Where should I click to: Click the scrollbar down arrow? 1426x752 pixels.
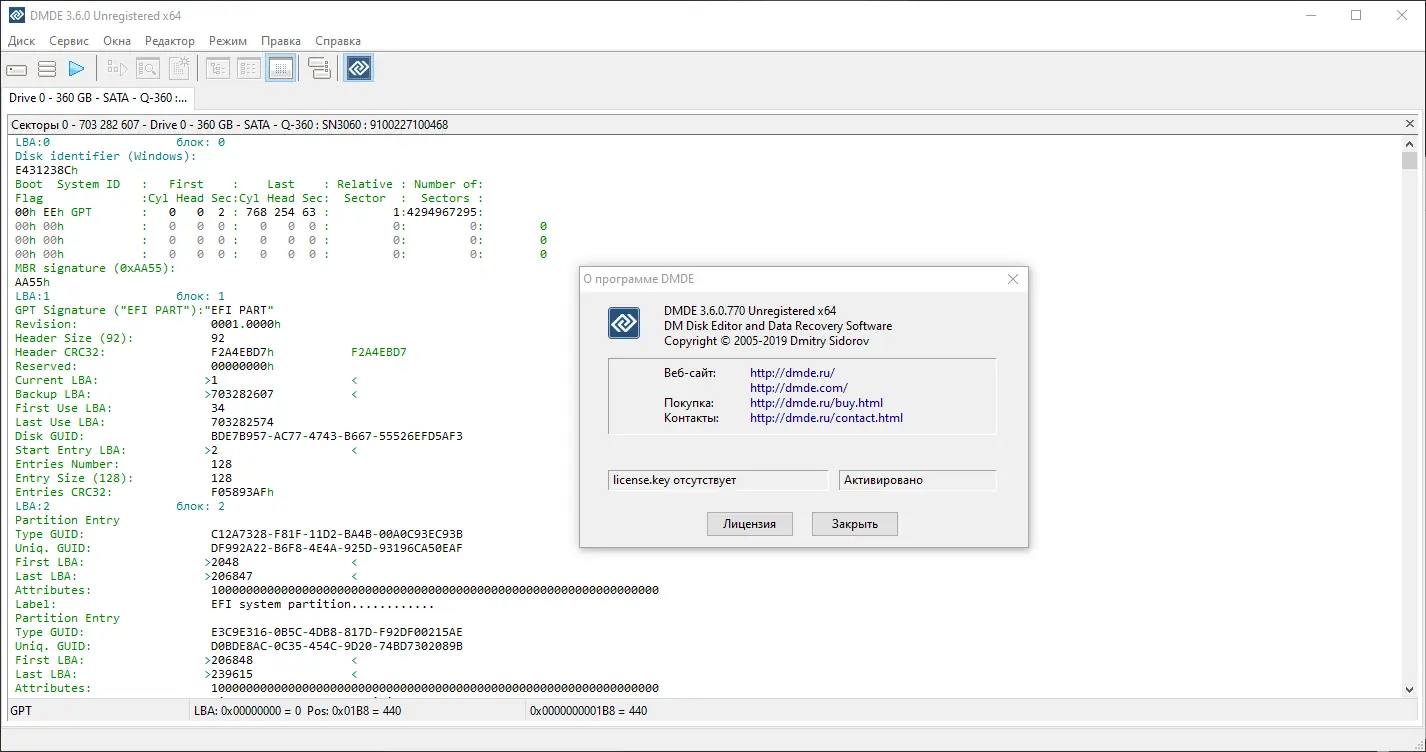click(1409, 689)
